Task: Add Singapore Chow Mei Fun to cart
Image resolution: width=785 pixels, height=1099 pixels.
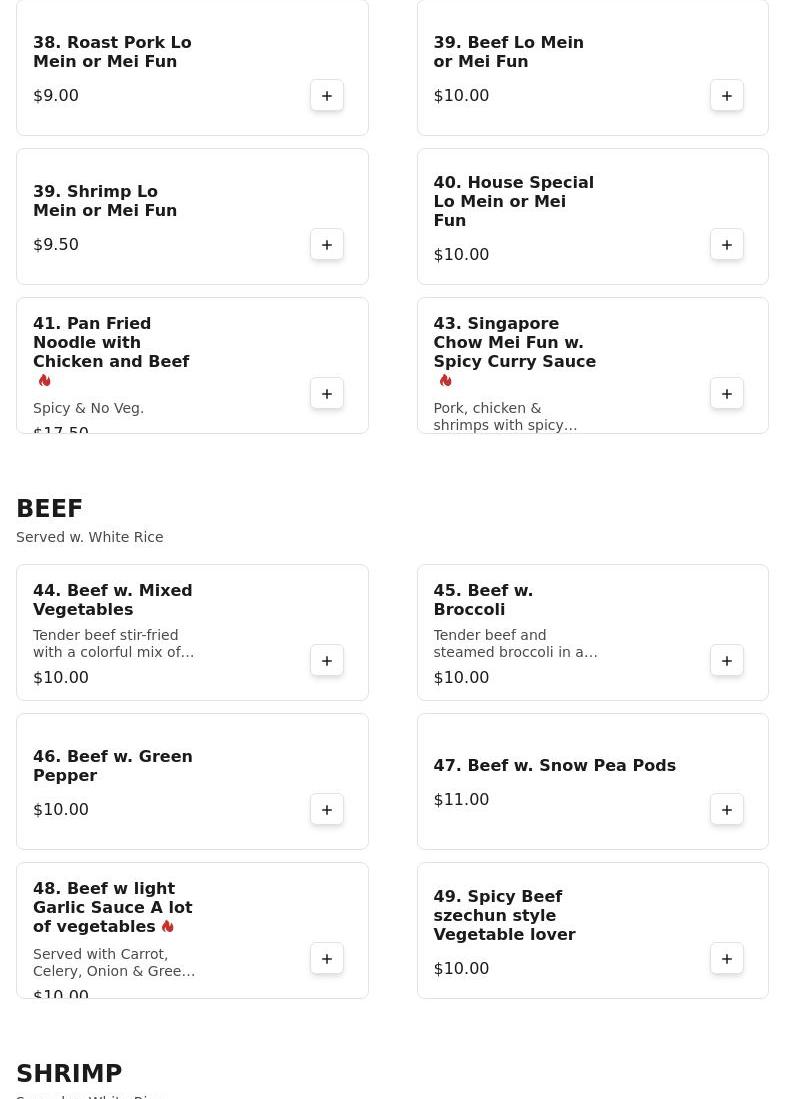Action: pyautogui.click(x=727, y=394)
